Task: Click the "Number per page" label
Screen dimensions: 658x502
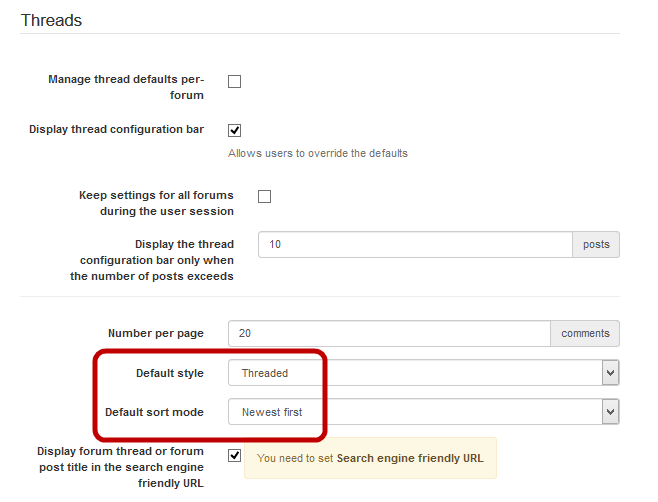Action: (155, 333)
